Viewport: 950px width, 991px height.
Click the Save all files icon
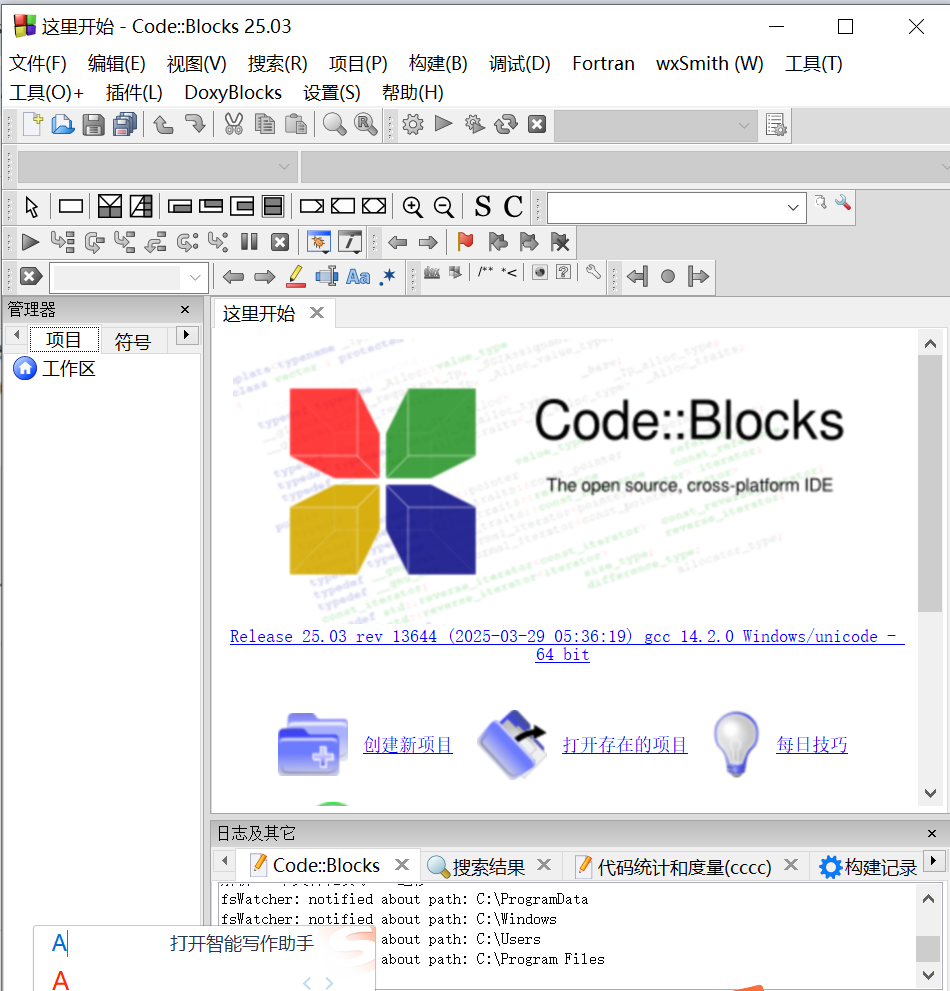[x=125, y=125]
